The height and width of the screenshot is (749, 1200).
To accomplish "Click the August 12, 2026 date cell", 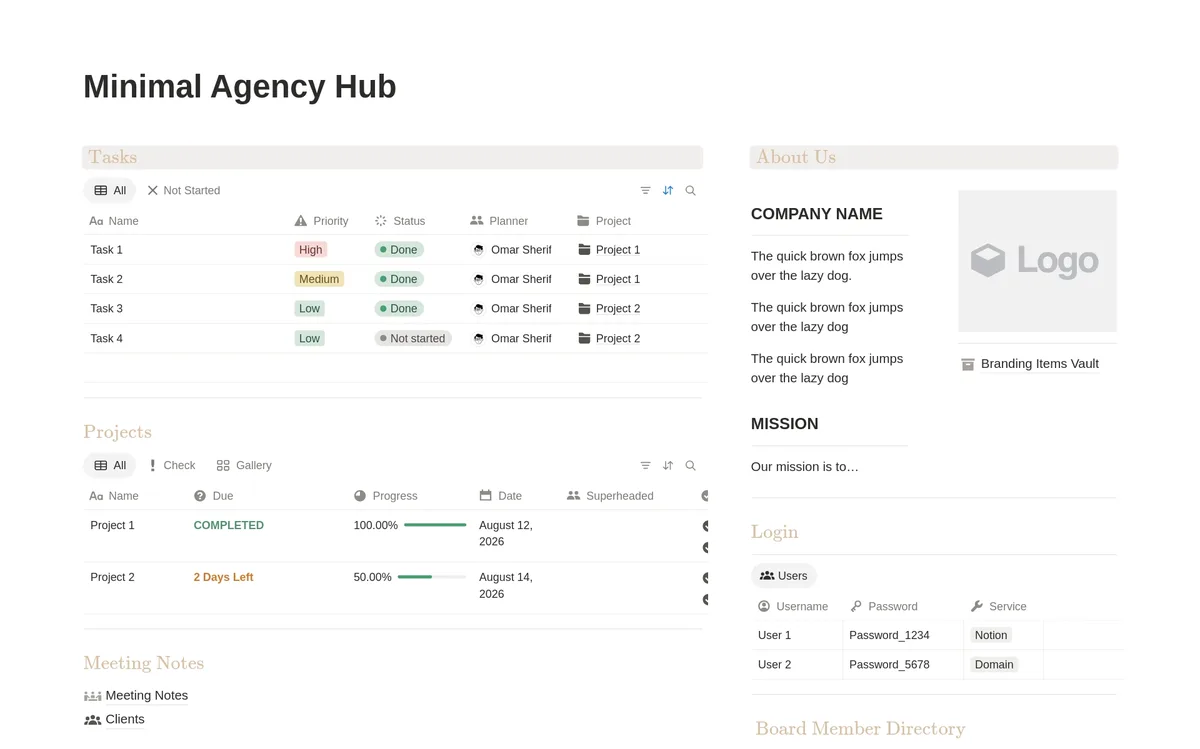I will [x=516, y=534].
